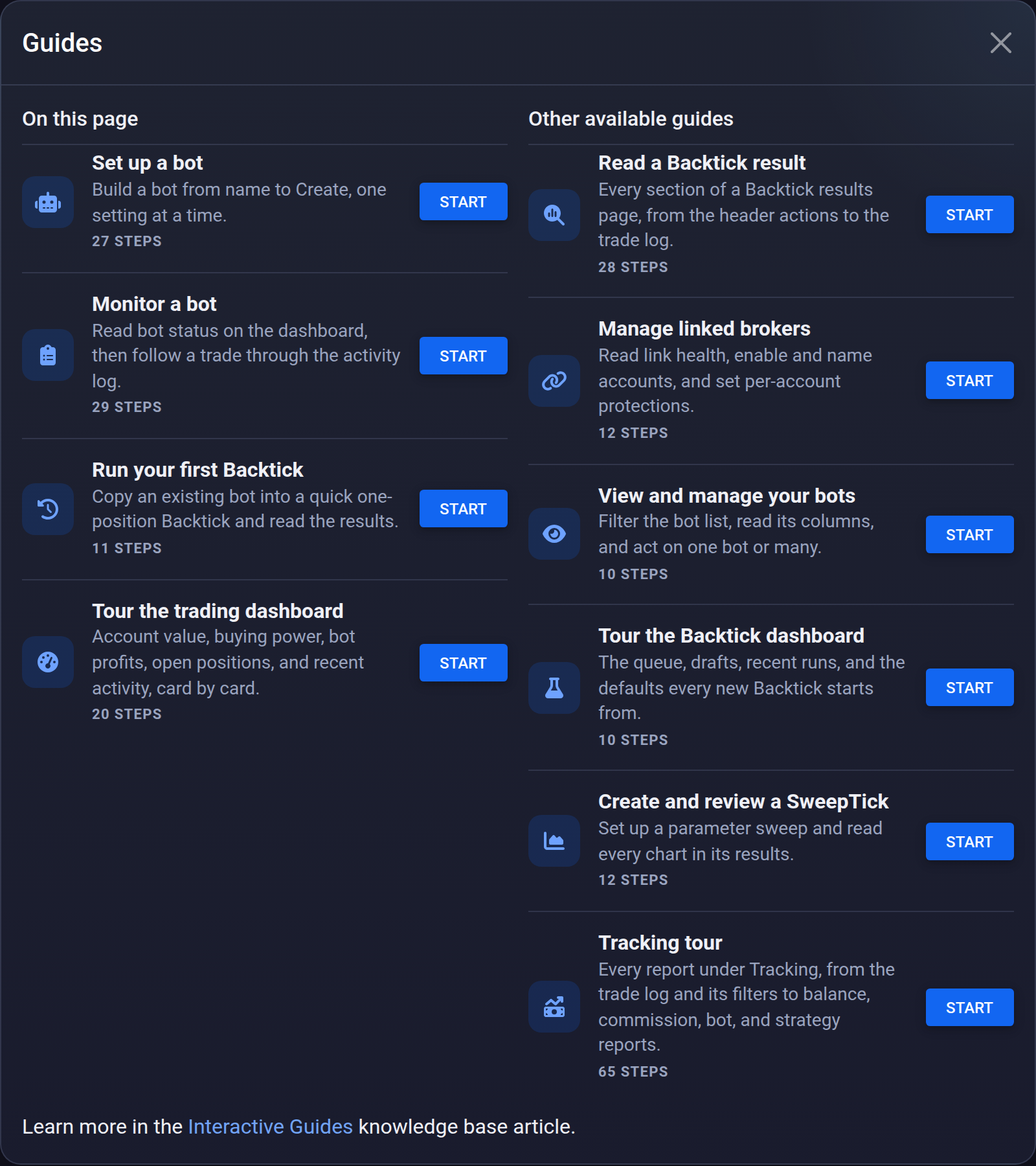Start the Tracking tour guide
Image resolution: width=1036 pixels, height=1166 pixels.
pyautogui.click(x=970, y=1007)
